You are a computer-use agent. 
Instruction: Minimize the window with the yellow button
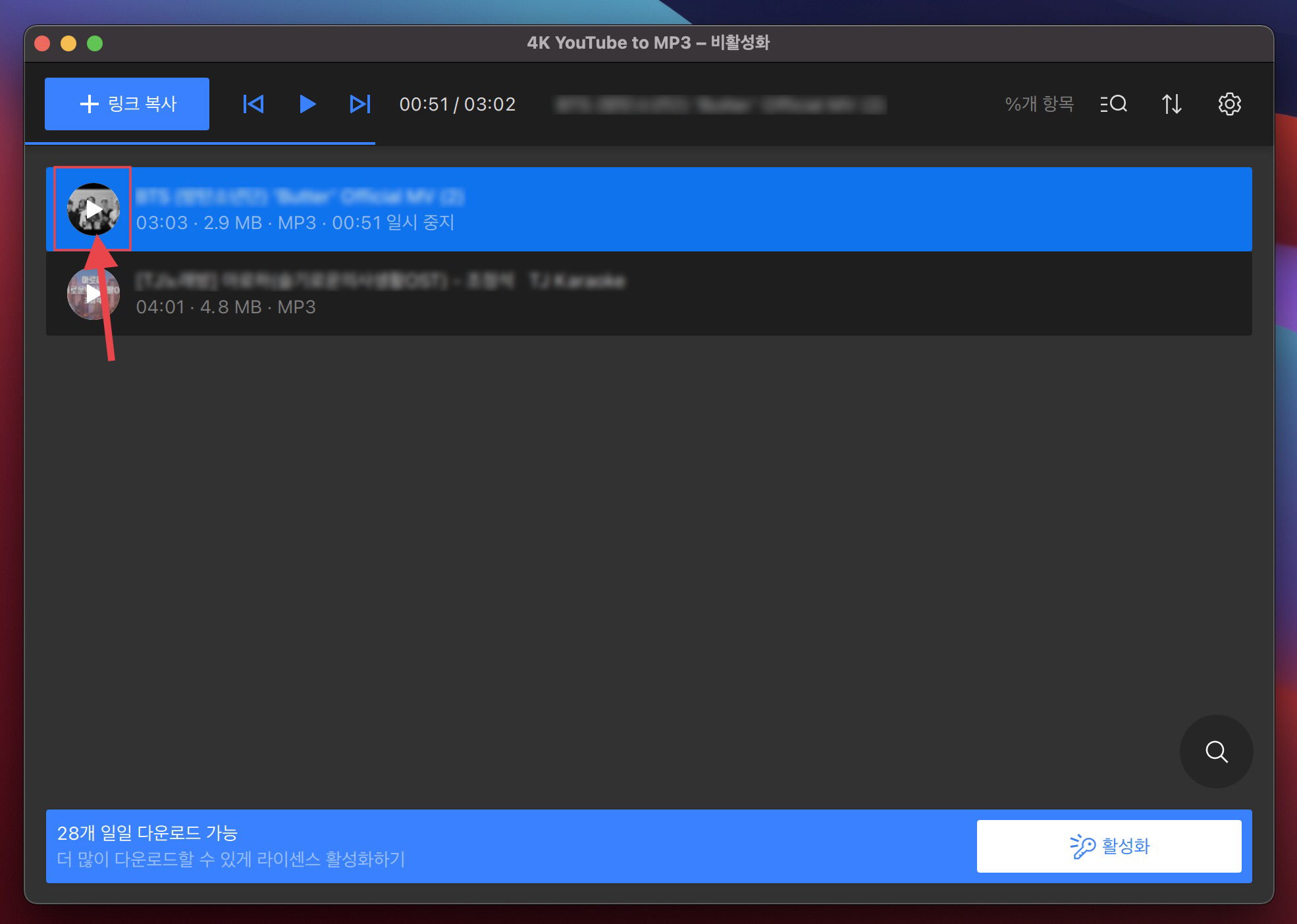(68, 43)
